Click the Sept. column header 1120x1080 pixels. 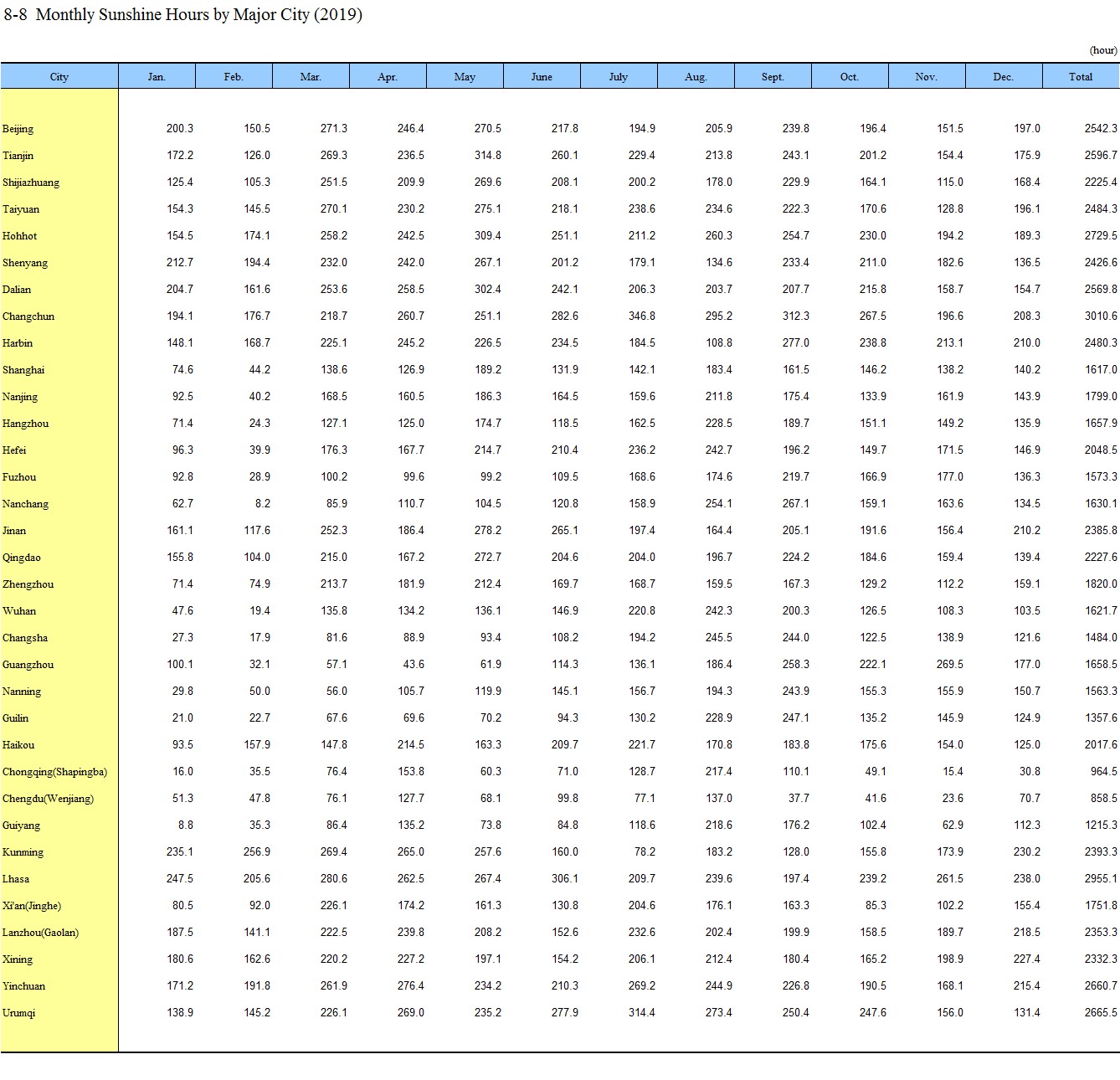click(772, 76)
